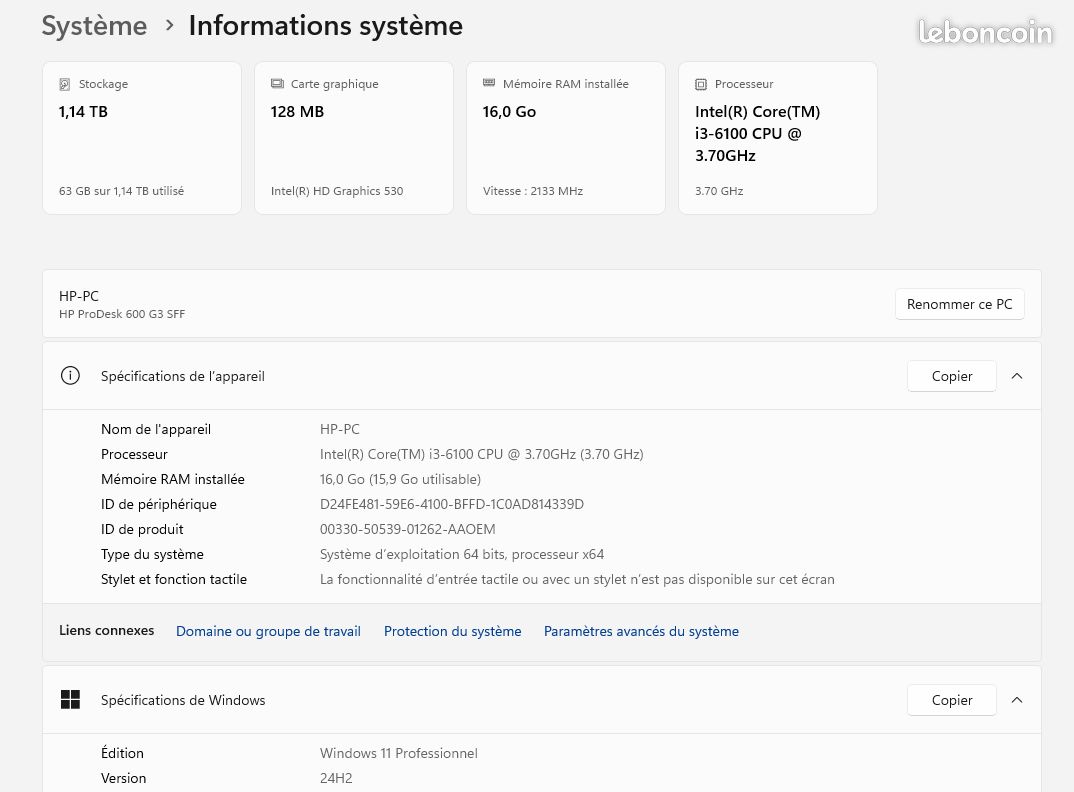Click the Édition label
Image resolution: width=1074 pixels, height=792 pixels.
(x=122, y=753)
